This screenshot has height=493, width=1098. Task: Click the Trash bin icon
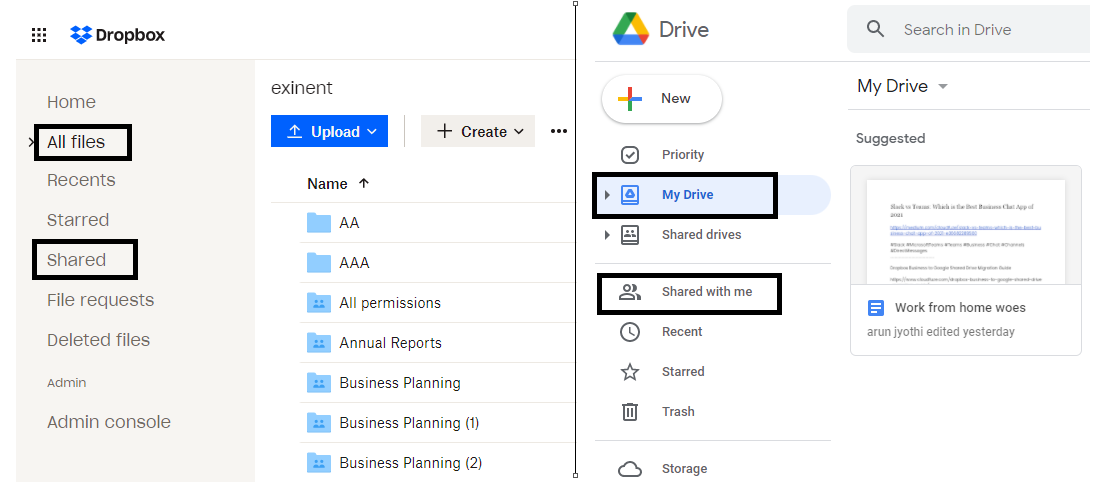[630, 412]
